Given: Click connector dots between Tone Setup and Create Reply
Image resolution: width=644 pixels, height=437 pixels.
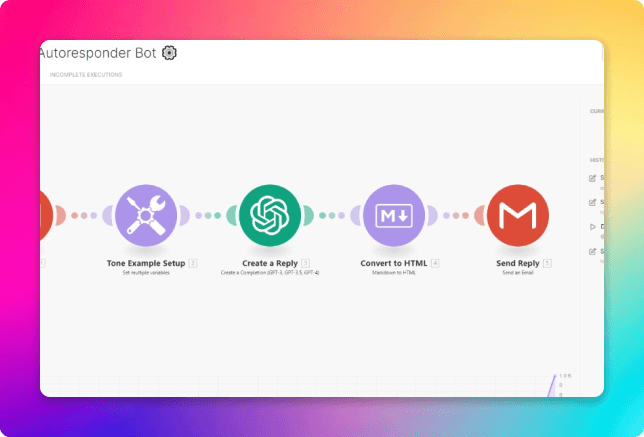Looking at the screenshot, I should click(x=208, y=215).
